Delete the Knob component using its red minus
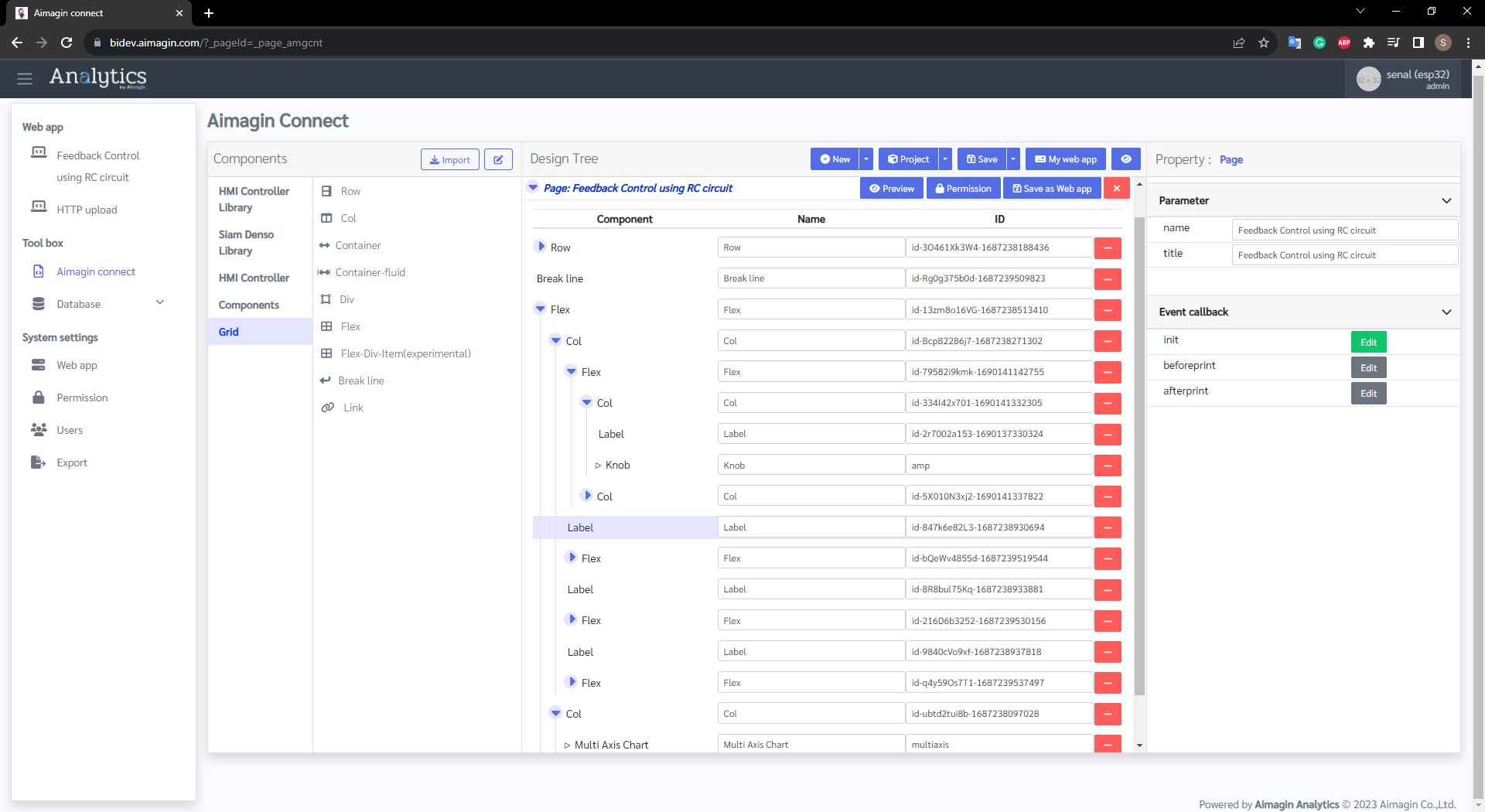 coord(1108,466)
